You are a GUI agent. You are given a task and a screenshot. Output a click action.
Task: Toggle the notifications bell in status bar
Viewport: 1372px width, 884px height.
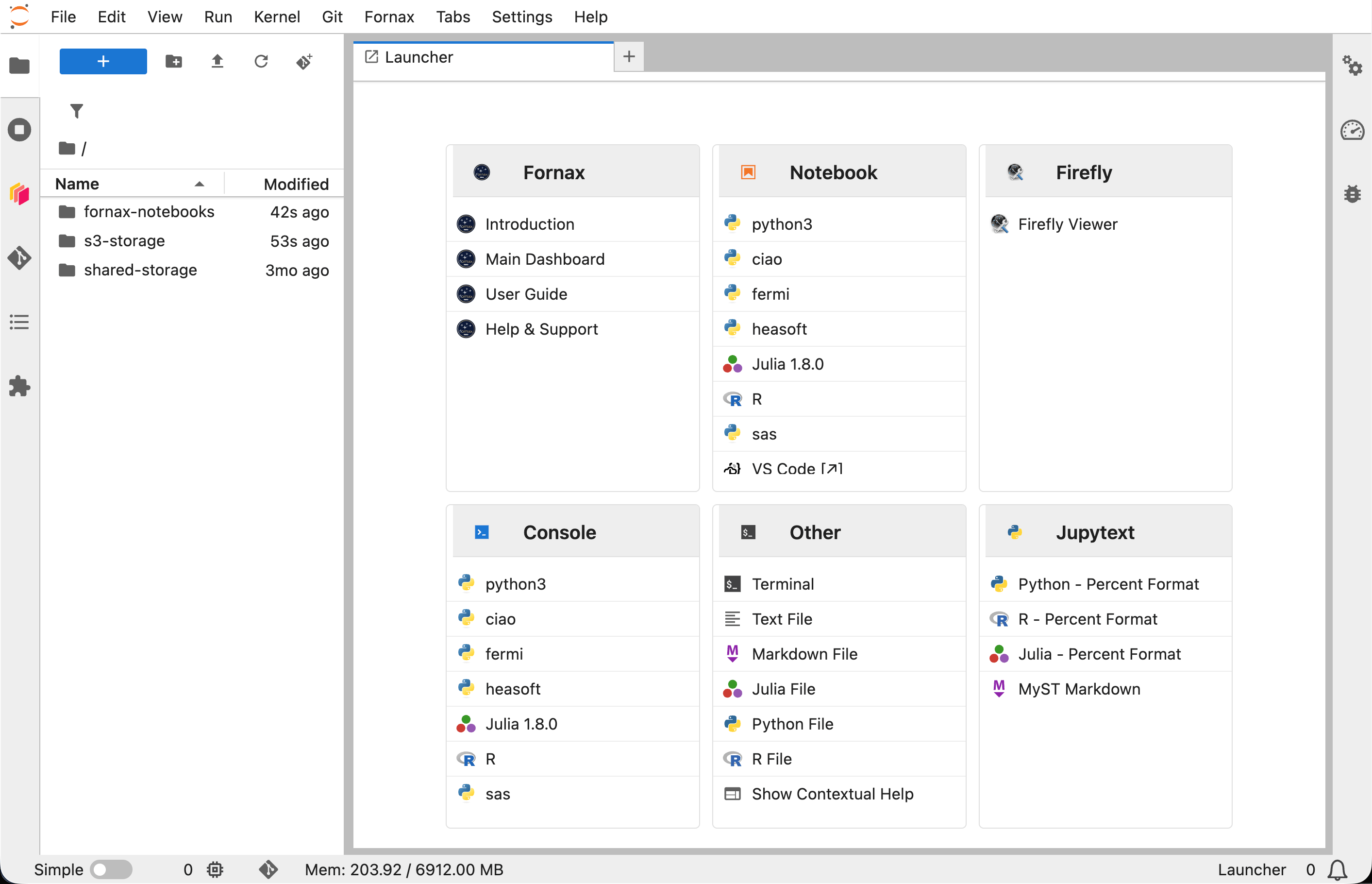(x=1337, y=869)
